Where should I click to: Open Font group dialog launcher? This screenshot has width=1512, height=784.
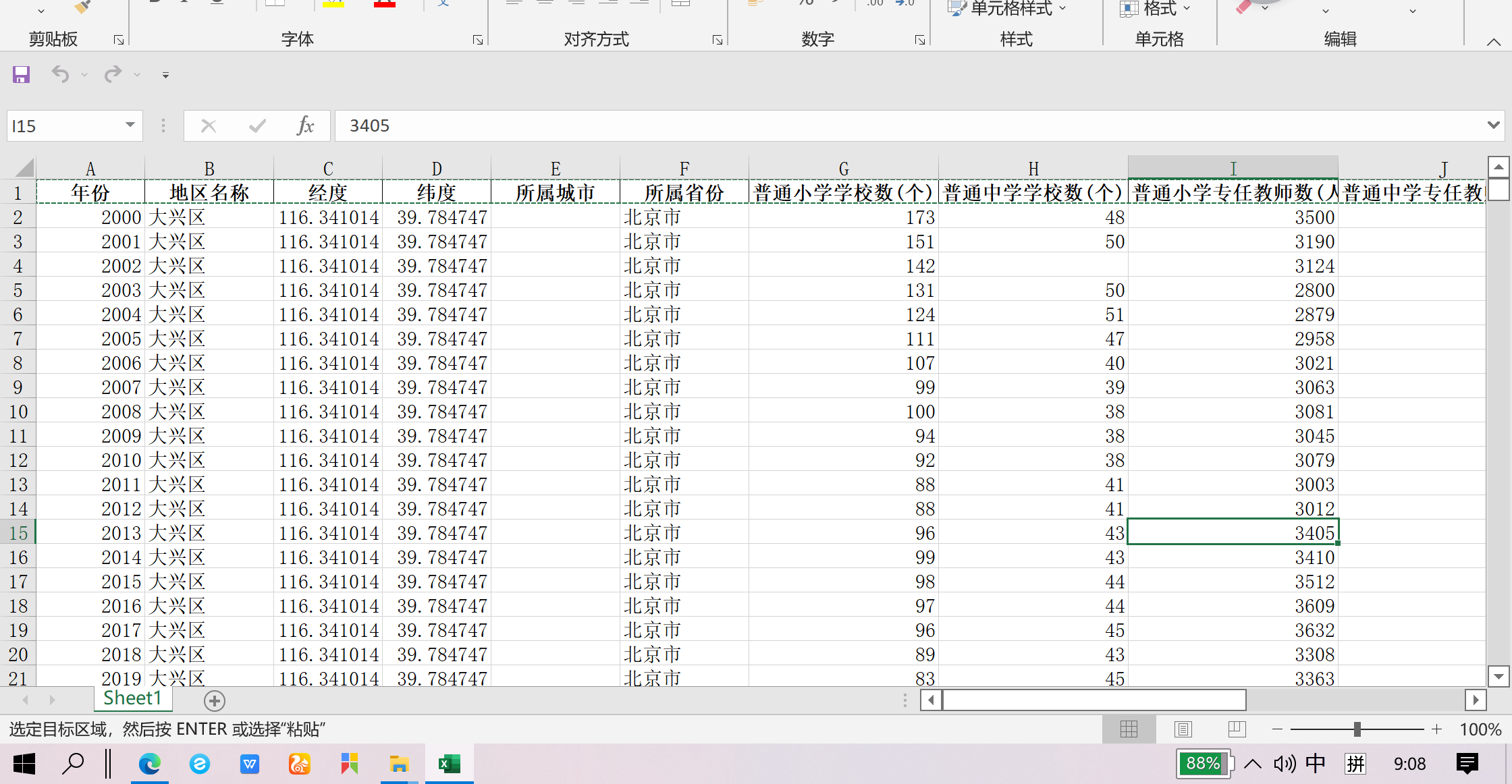[478, 40]
